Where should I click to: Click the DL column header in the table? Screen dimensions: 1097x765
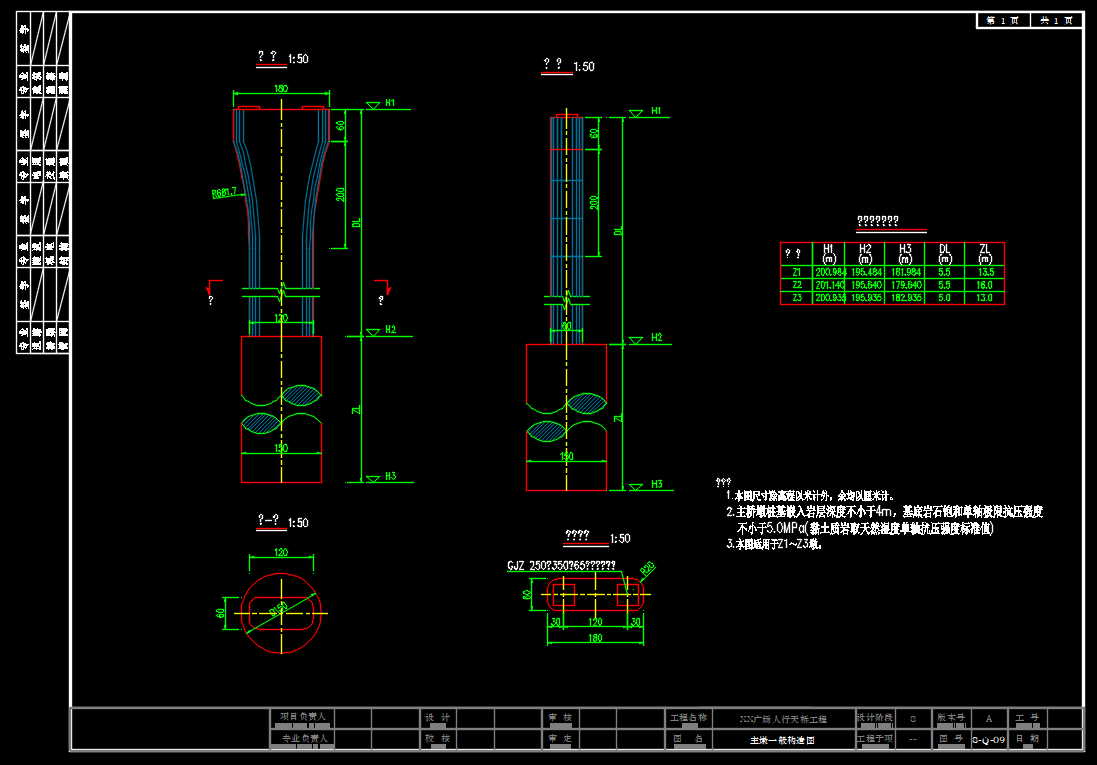click(944, 253)
